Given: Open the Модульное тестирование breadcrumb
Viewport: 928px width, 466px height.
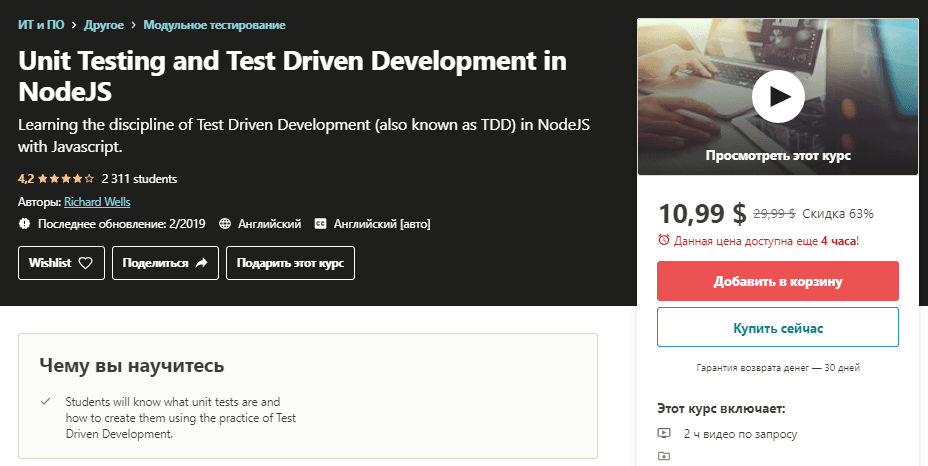Looking at the screenshot, I should (x=214, y=25).
